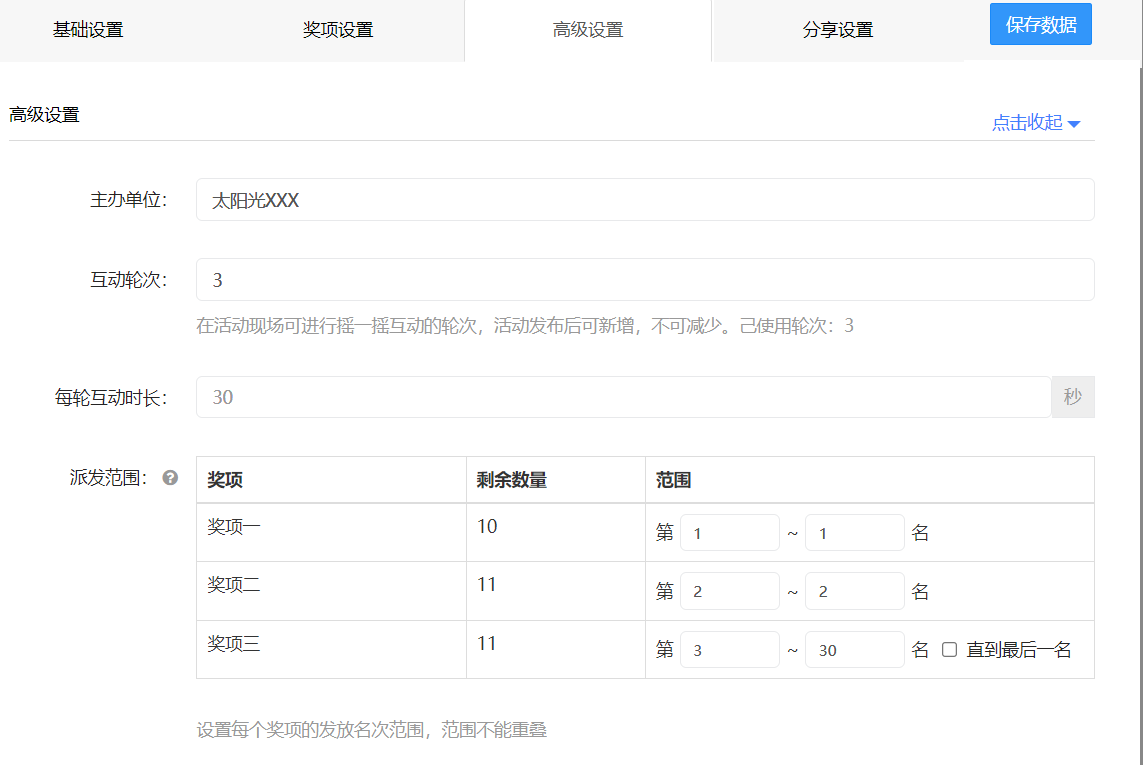Screen dimensions: 1143x765
Task: Select 奖项三 range end input showing 30
Action: tap(854, 649)
